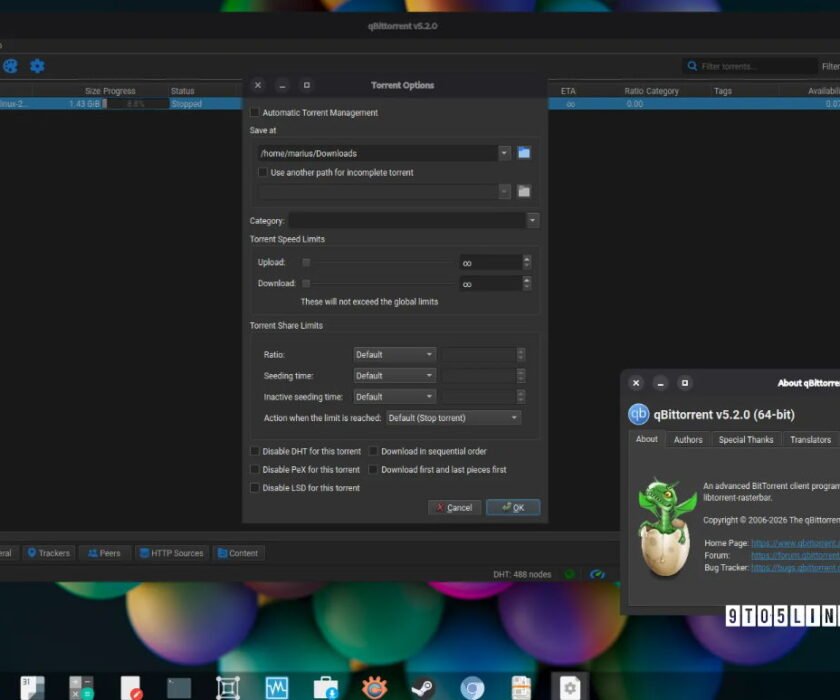
Task: Open the text editor in the dock
Action: [131, 687]
